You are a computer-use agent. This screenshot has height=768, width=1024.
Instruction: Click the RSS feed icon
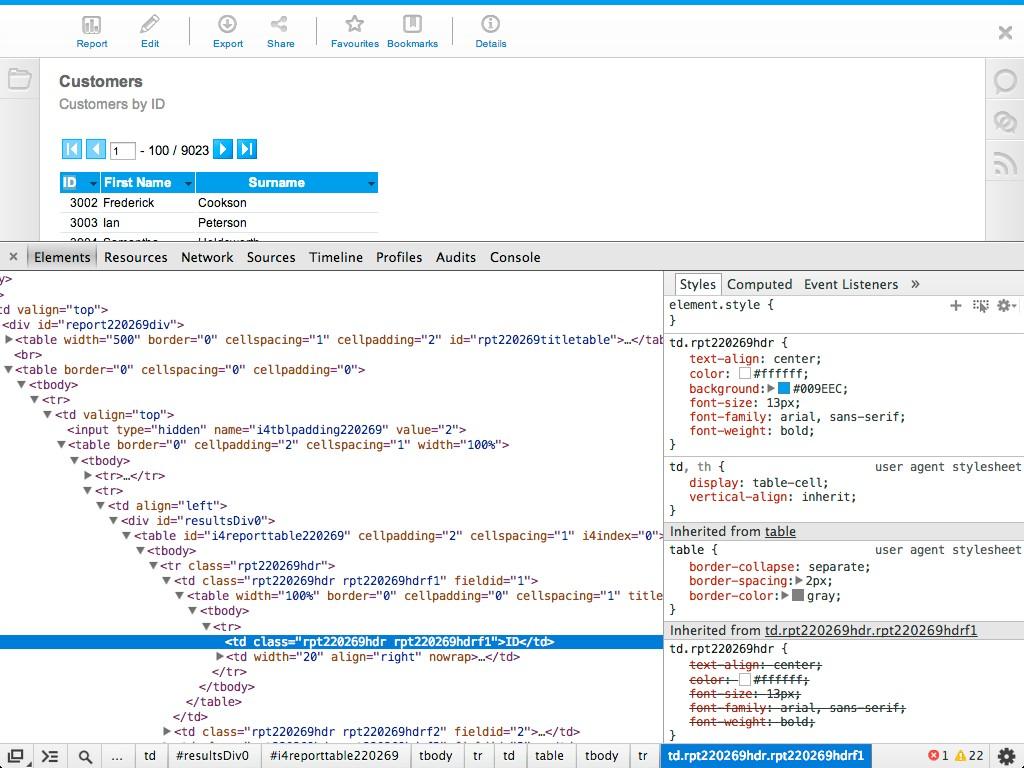1005,162
